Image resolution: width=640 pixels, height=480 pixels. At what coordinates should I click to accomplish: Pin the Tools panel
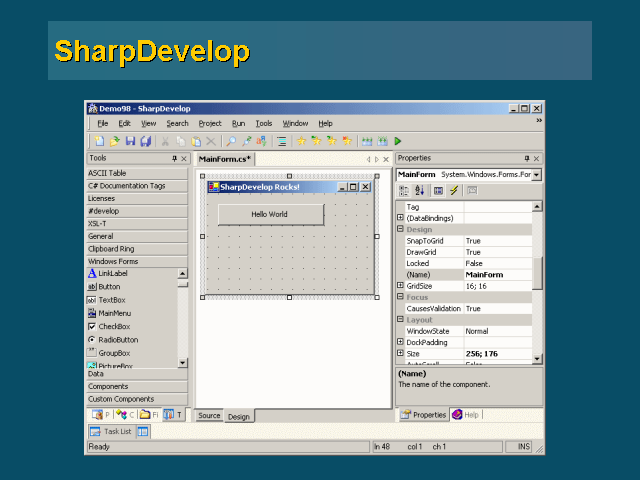pyautogui.click(x=174, y=158)
